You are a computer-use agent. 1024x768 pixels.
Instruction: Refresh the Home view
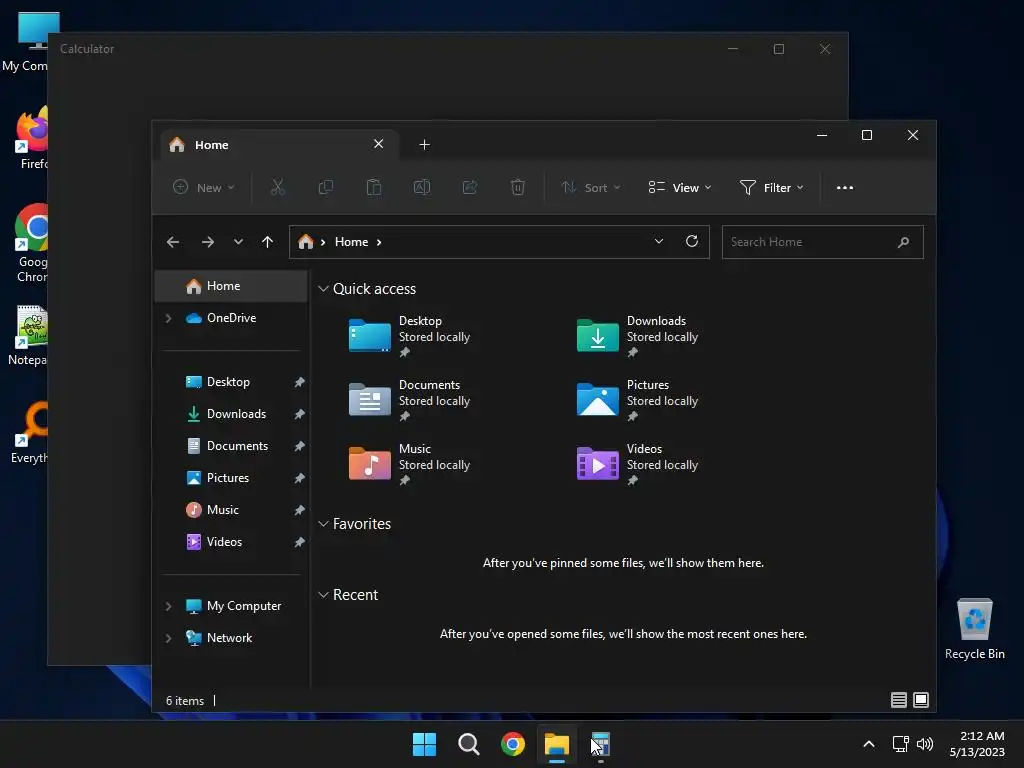692,242
